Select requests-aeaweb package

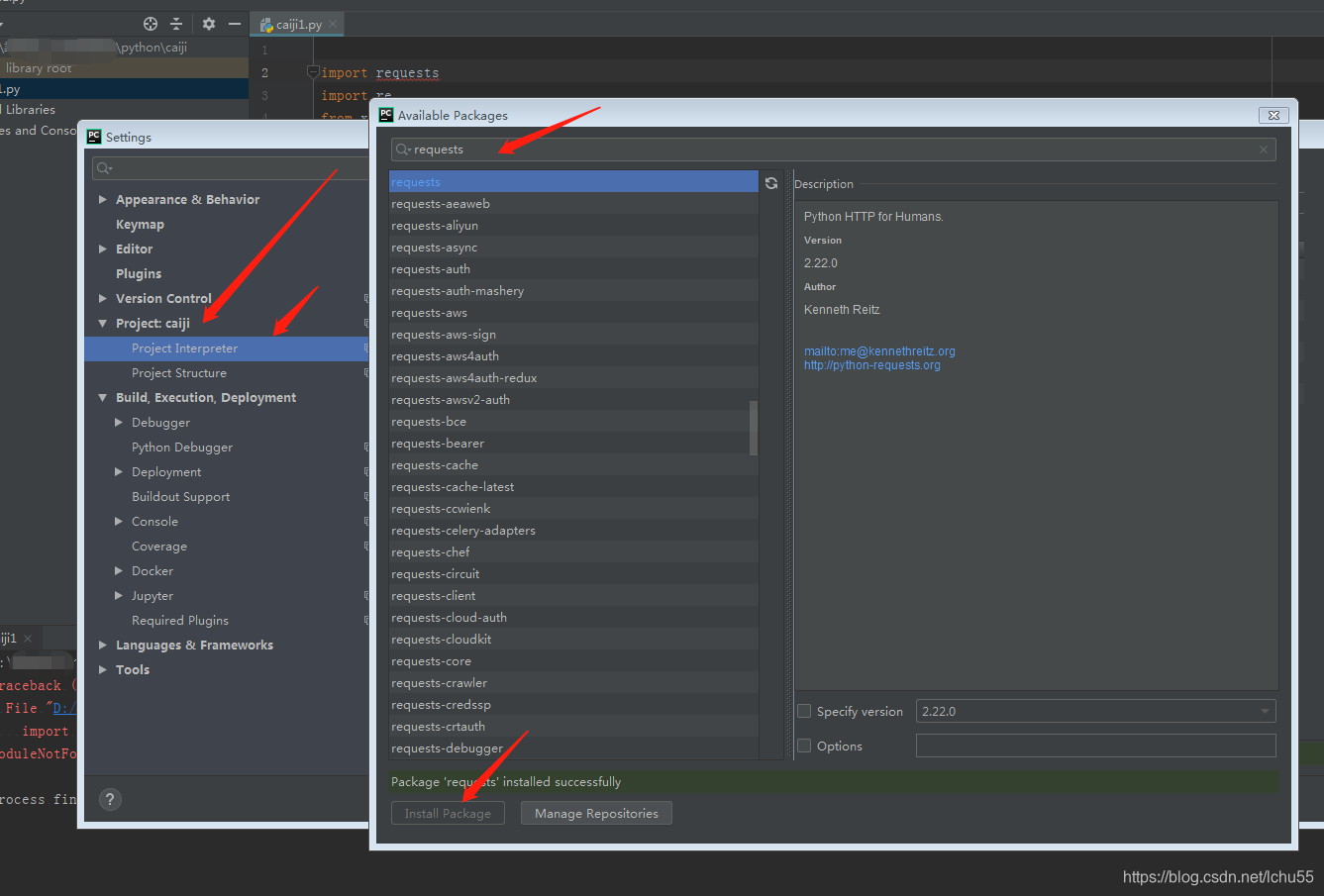click(x=573, y=204)
